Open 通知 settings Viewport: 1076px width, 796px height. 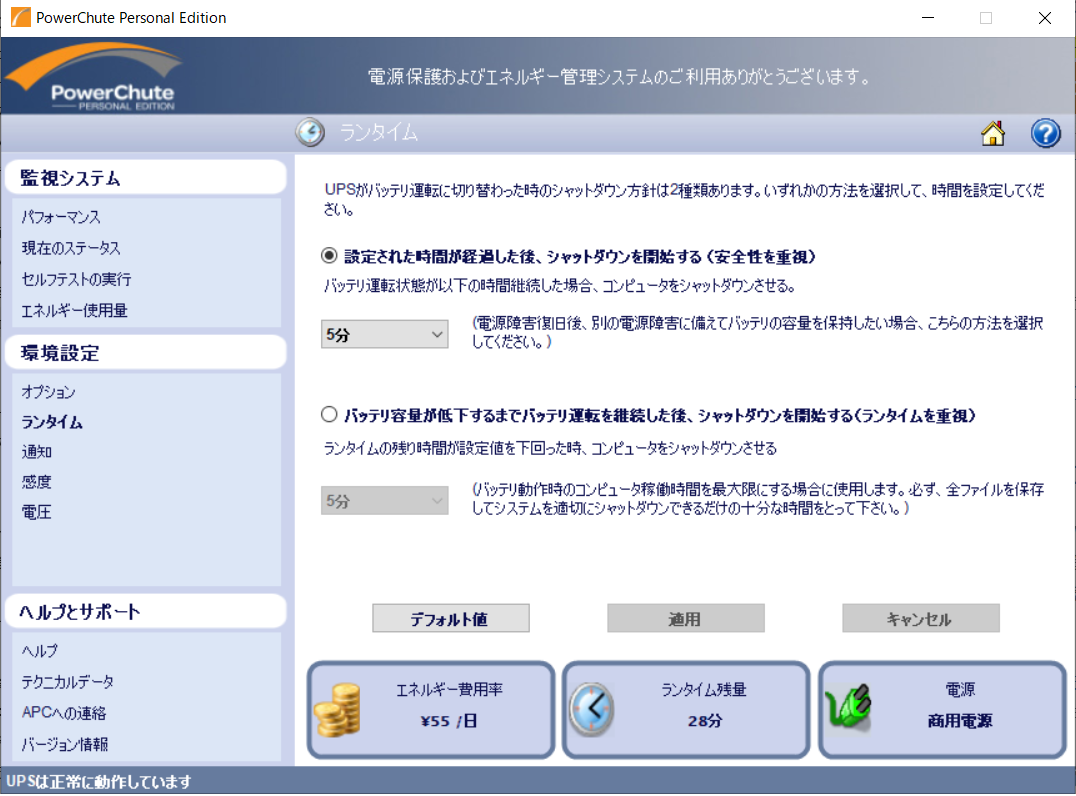[36, 452]
